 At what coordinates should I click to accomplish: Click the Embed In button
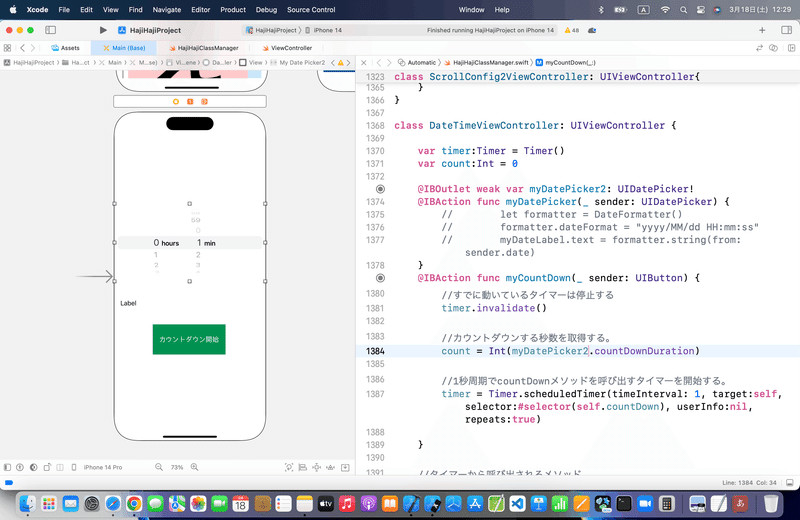point(345,467)
